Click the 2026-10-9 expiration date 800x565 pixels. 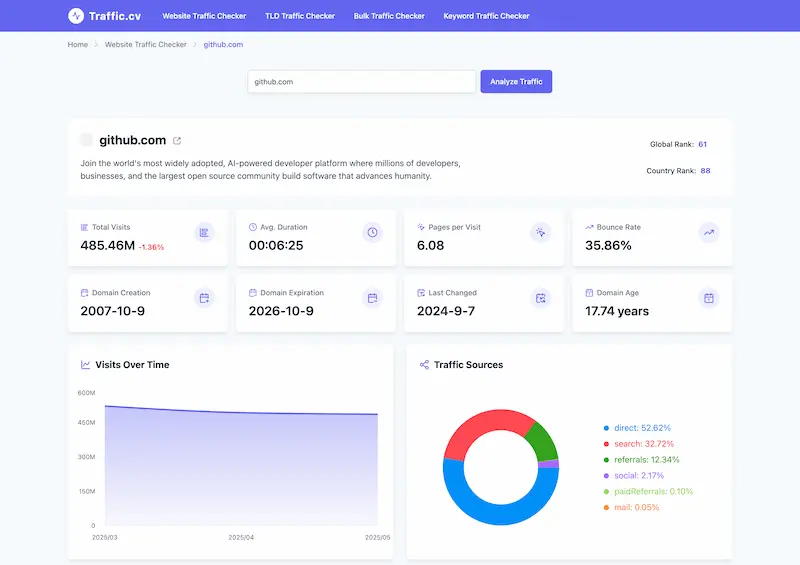281,311
